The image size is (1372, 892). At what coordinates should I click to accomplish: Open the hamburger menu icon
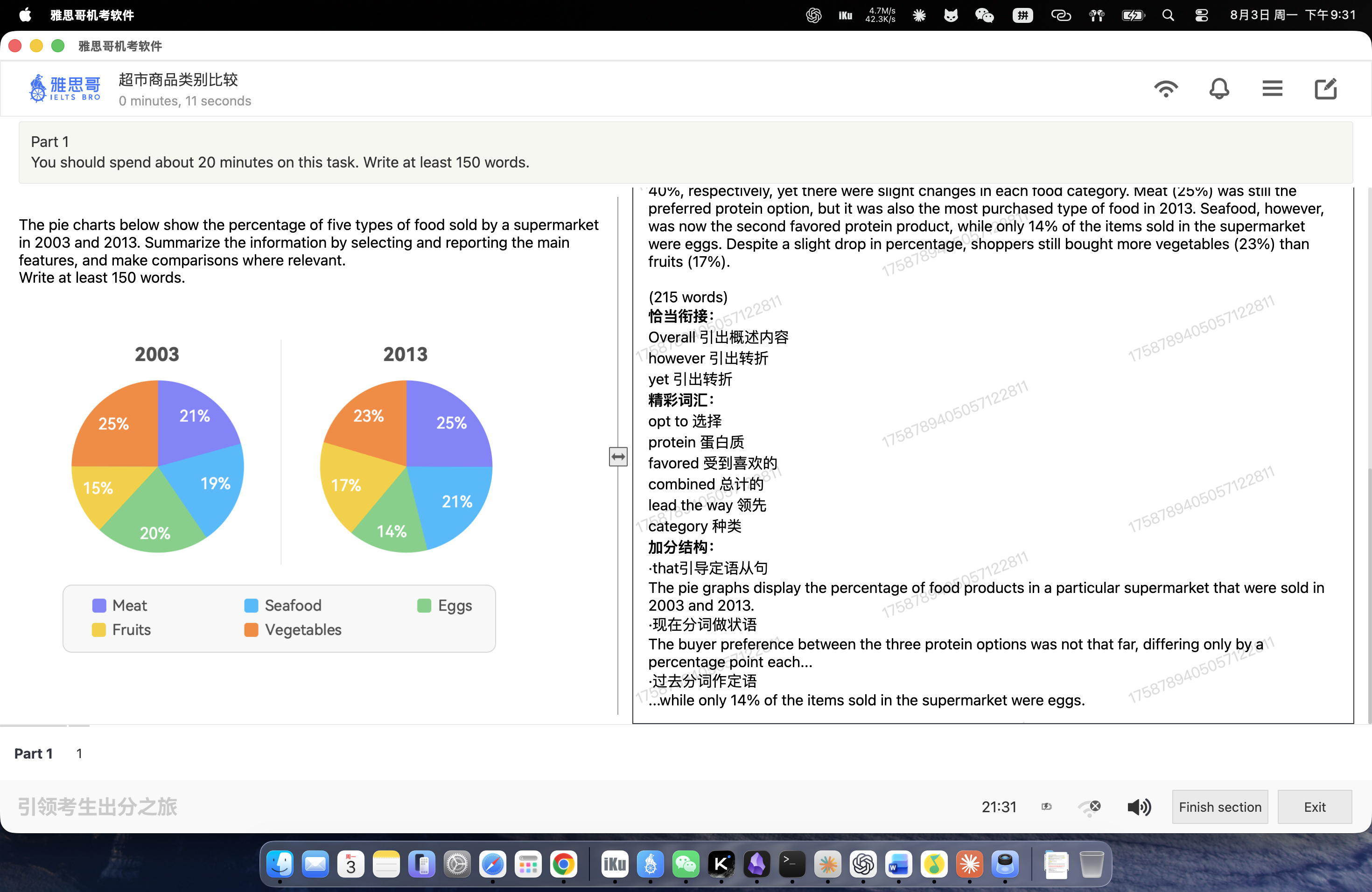click(x=1272, y=89)
